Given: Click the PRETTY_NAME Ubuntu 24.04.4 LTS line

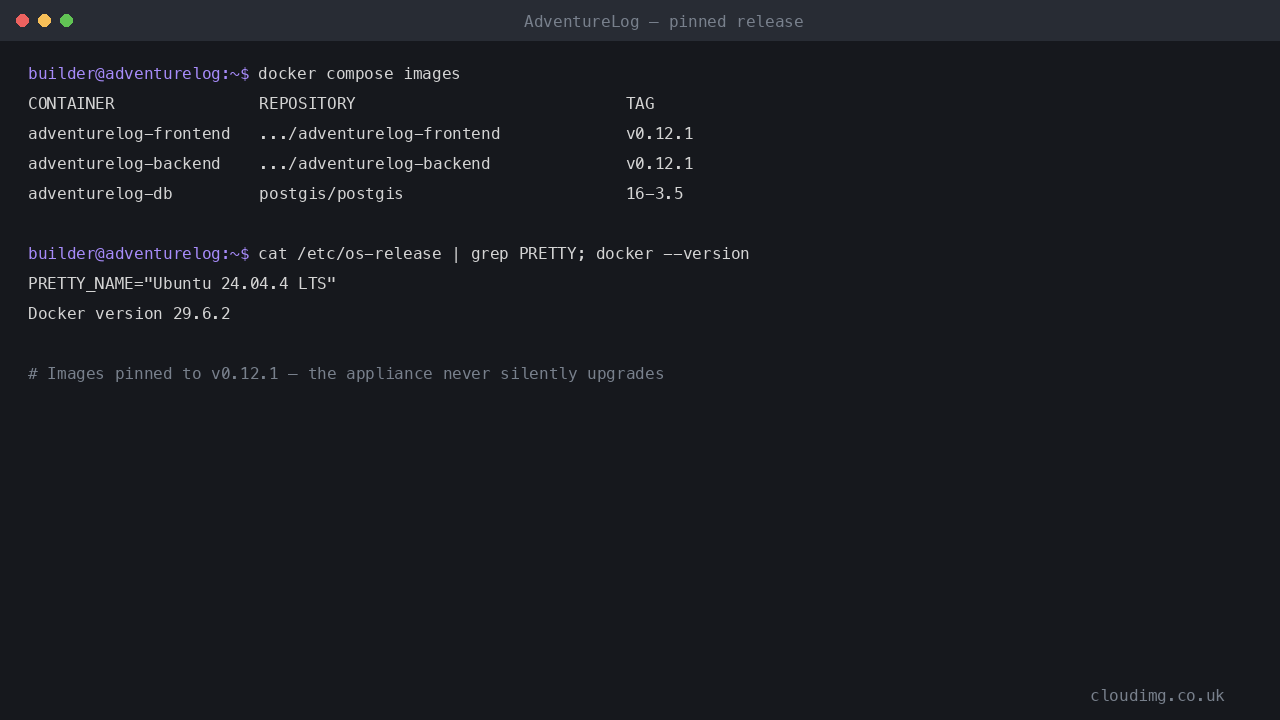Looking at the screenshot, I should [x=182, y=284].
